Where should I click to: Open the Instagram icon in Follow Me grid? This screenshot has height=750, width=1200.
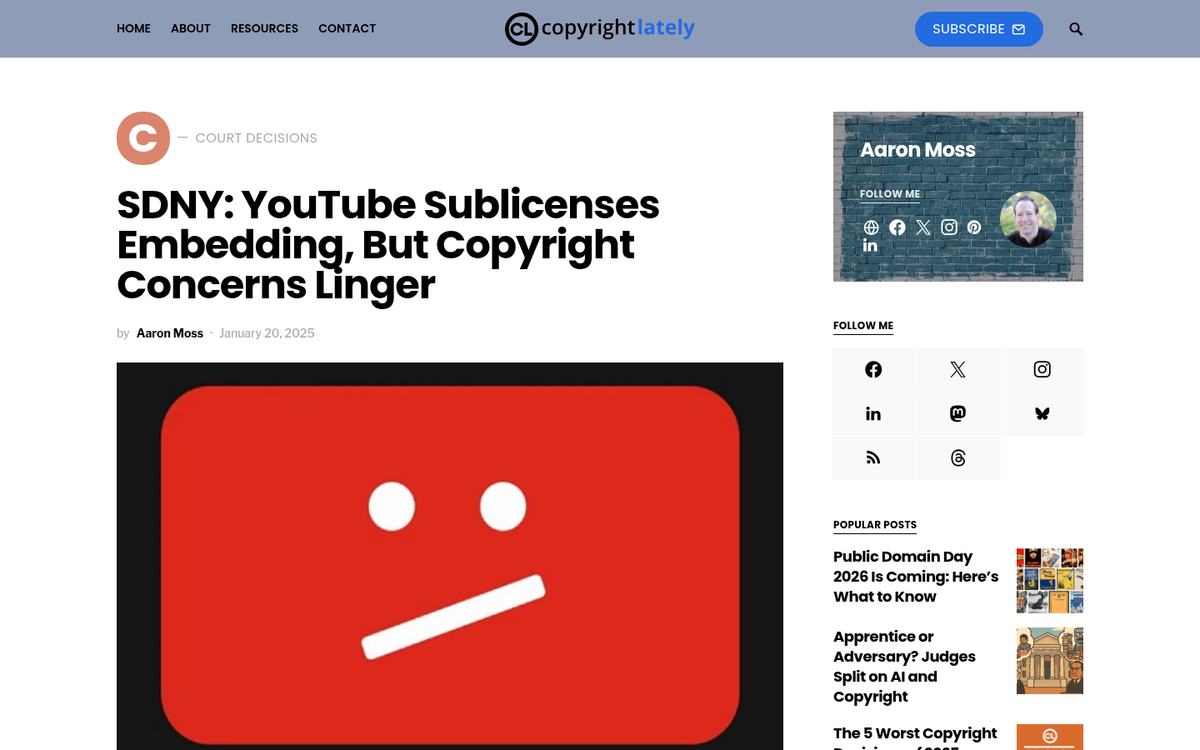pyautogui.click(x=1042, y=369)
